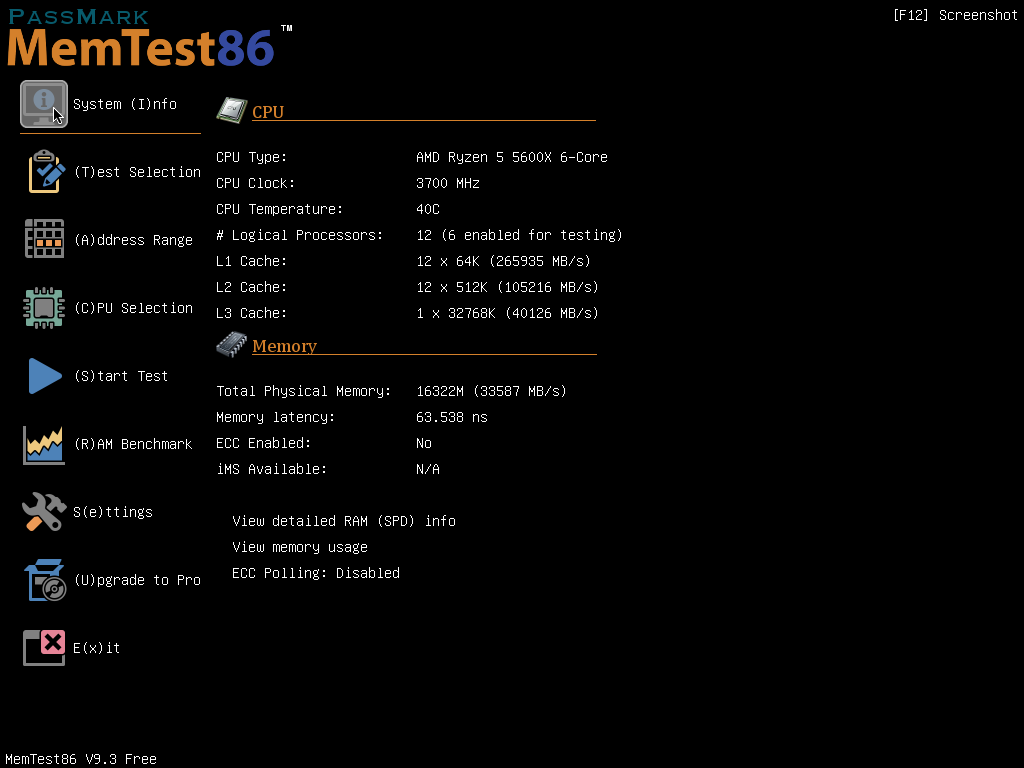Click the MemTest86 V9.3 Free version text
The width and height of the screenshot is (1024, 768).
(81, 759)
